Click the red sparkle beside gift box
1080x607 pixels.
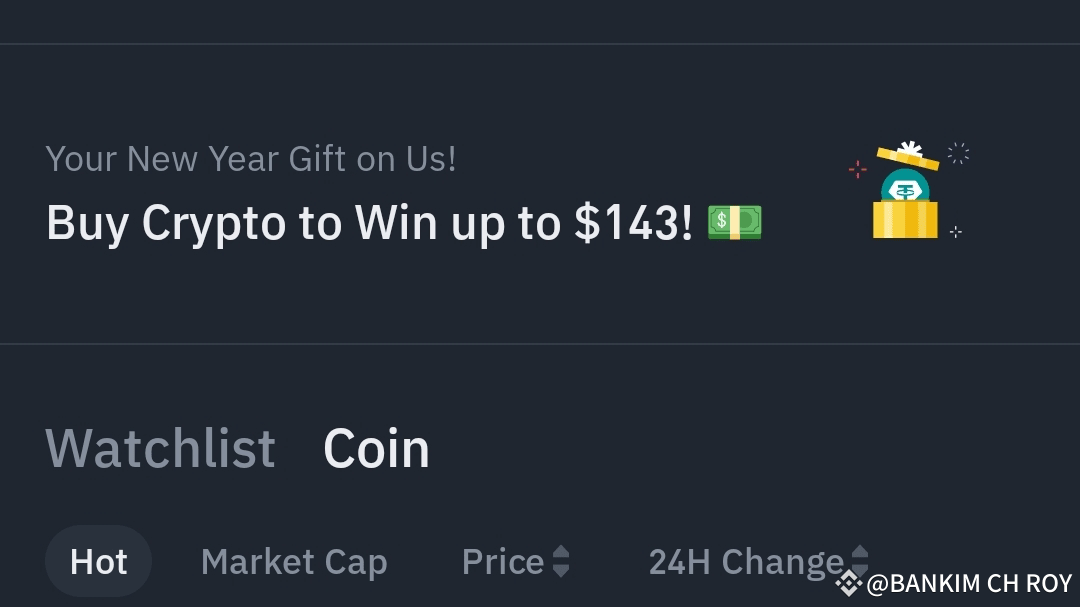[x=857, y=169]
